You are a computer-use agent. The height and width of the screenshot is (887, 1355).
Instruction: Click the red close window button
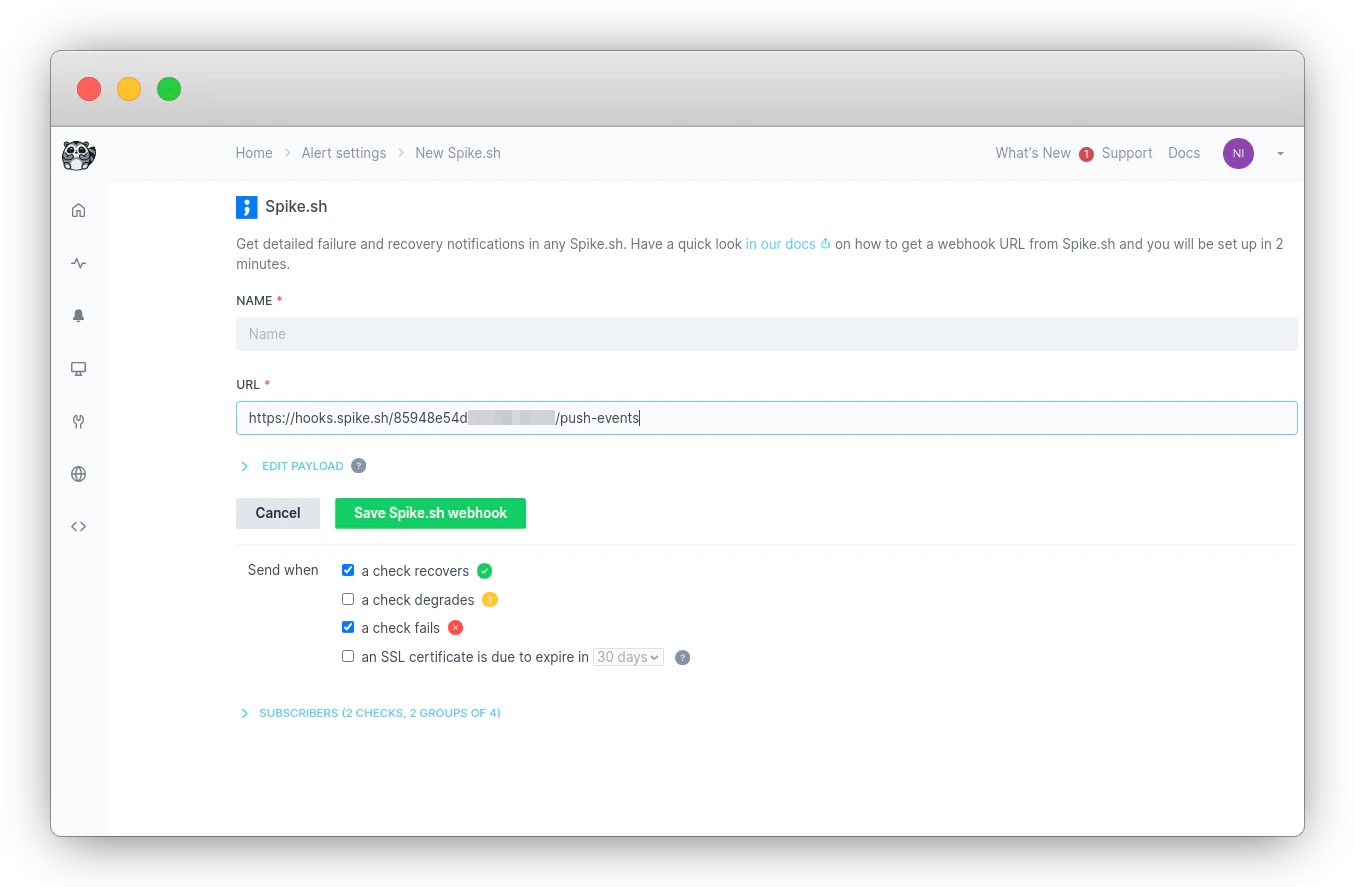(89, 89)
